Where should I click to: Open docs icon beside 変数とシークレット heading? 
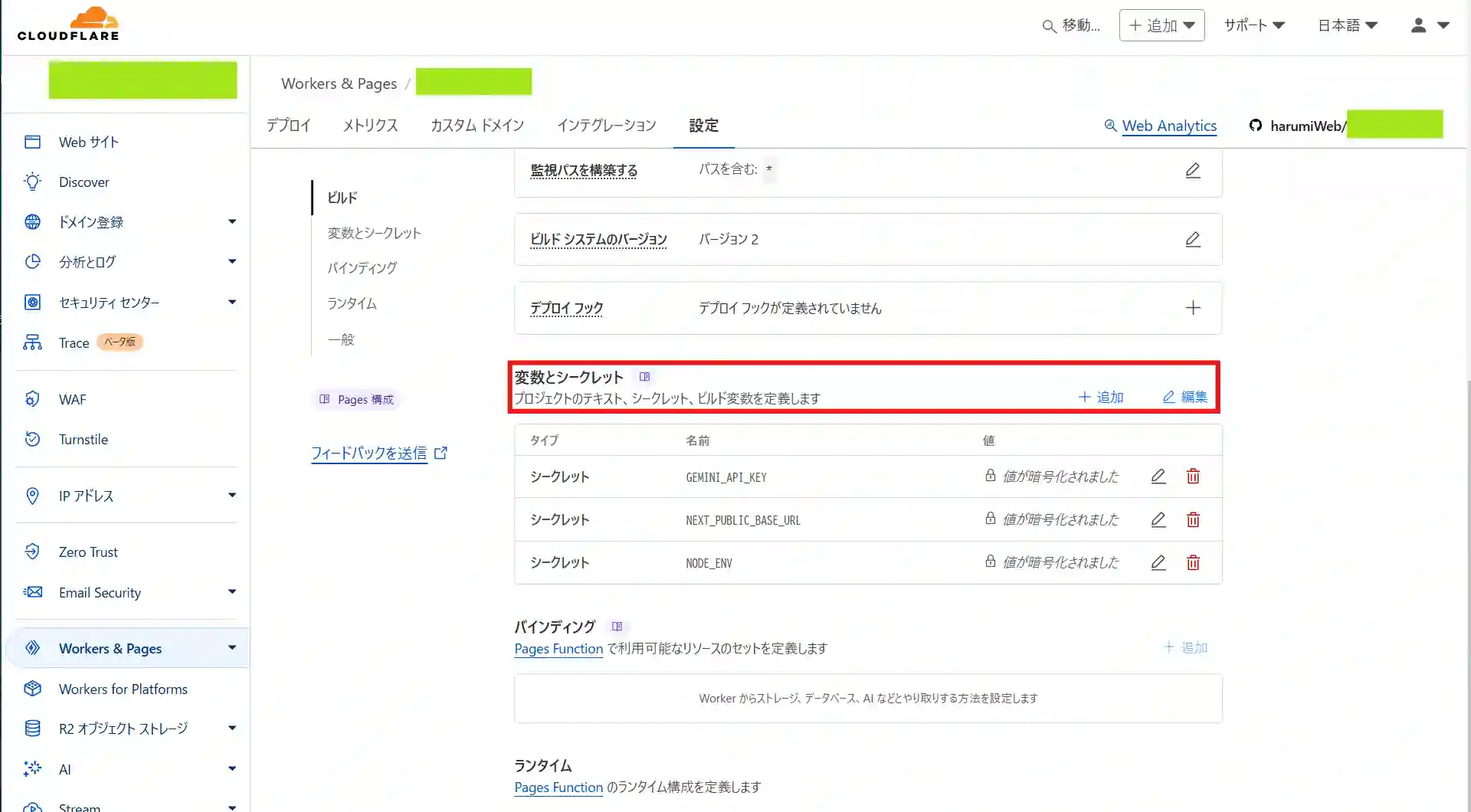coord(644,377)
